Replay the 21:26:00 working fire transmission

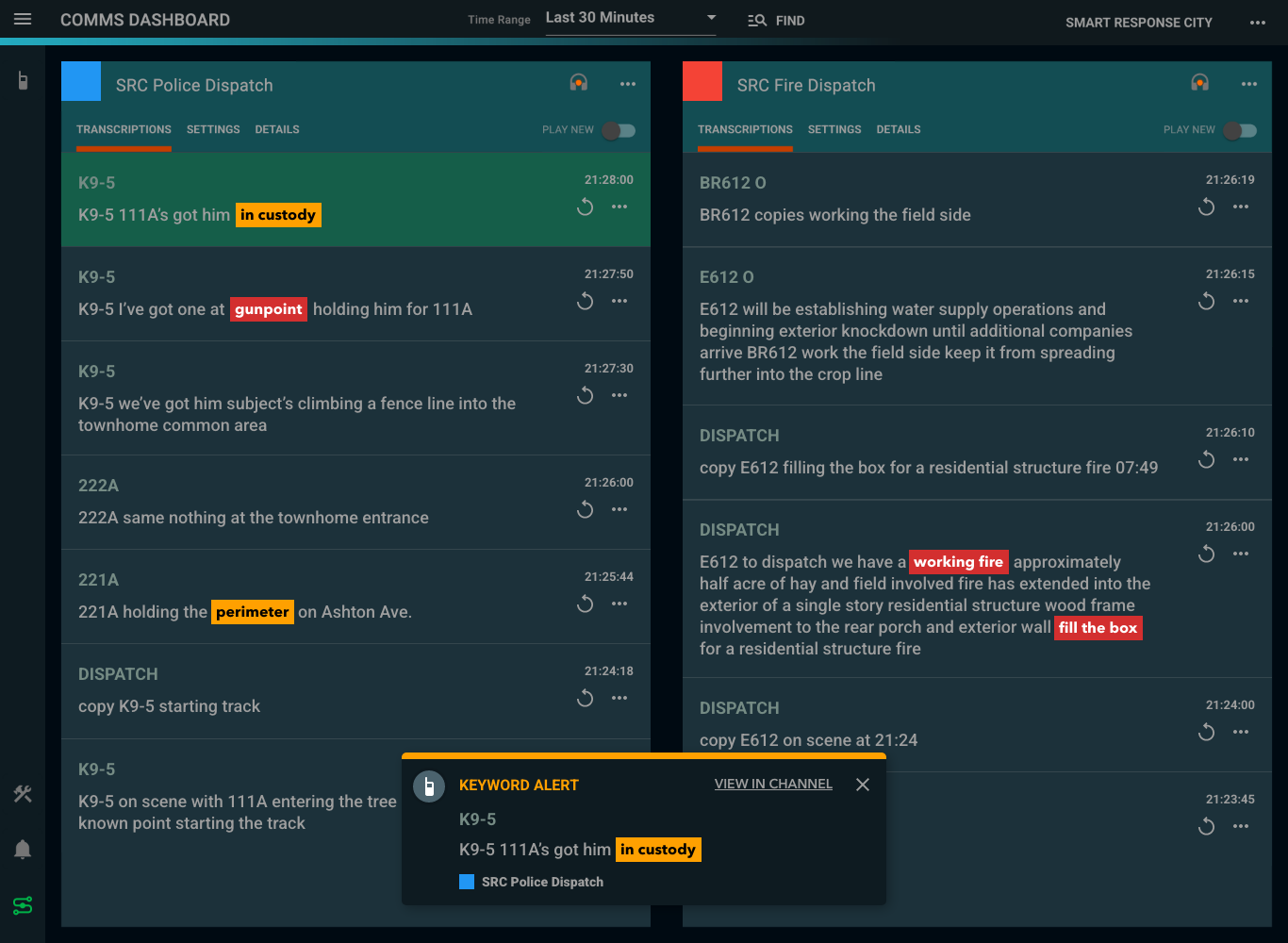point(1207,554)
